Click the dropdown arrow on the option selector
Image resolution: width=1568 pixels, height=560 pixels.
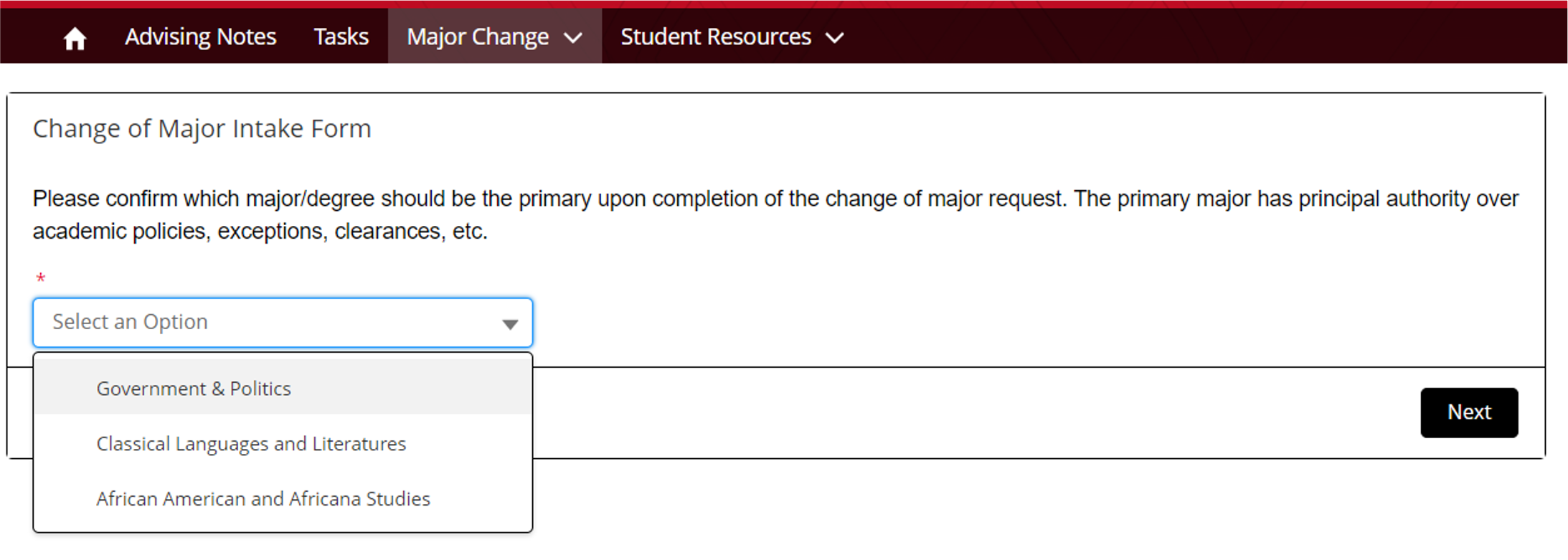coord(510,324)
